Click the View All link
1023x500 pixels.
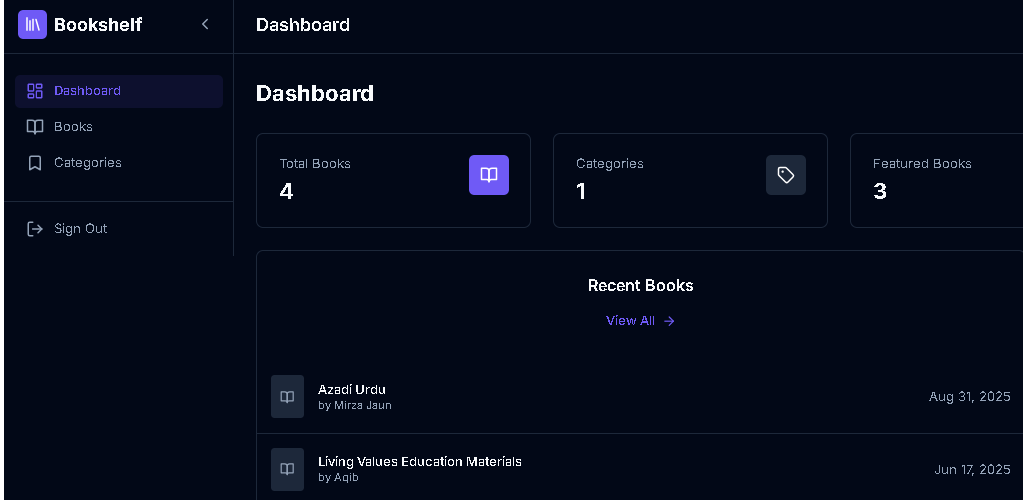point(630,321)
